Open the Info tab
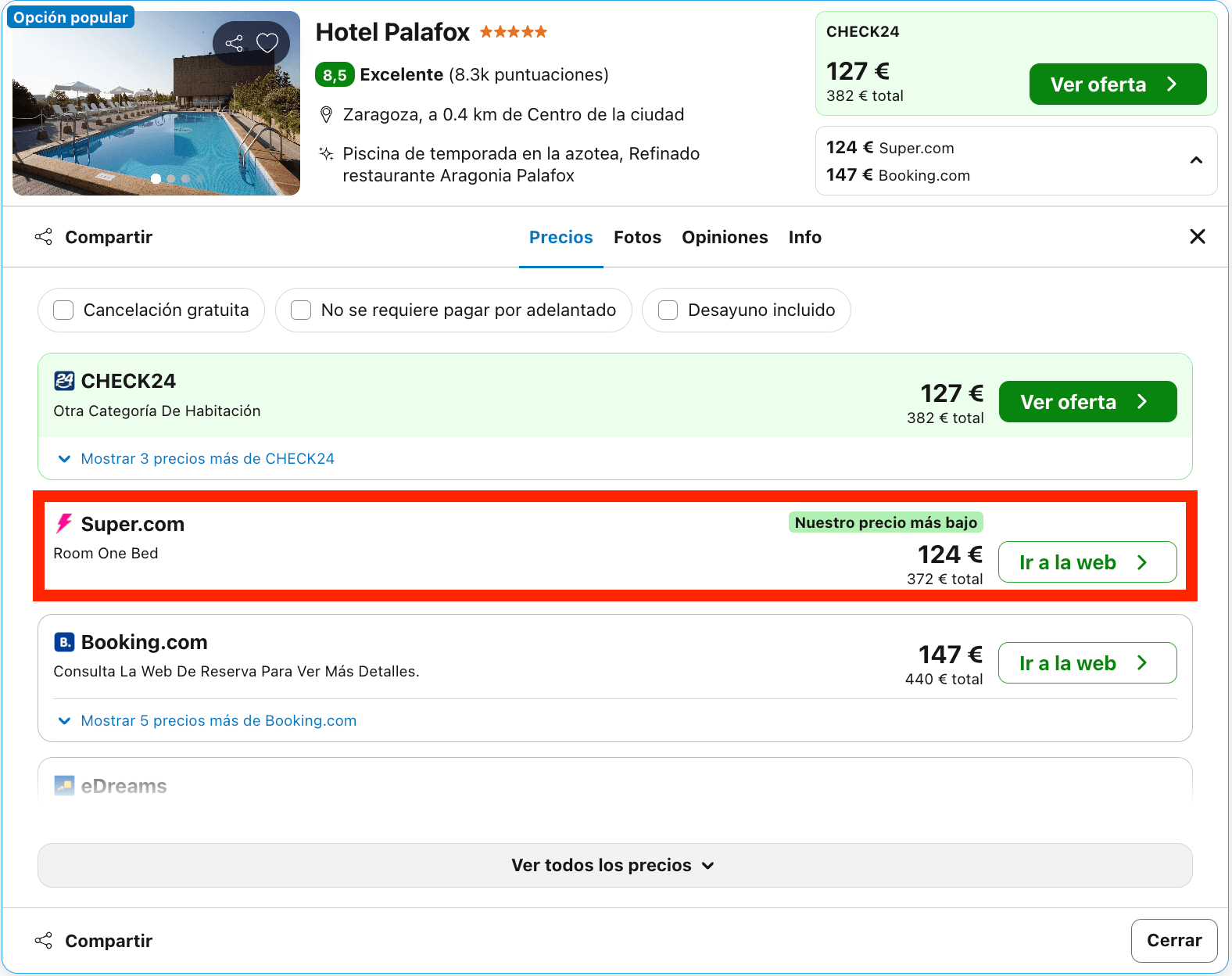 [x=804, y=237]
